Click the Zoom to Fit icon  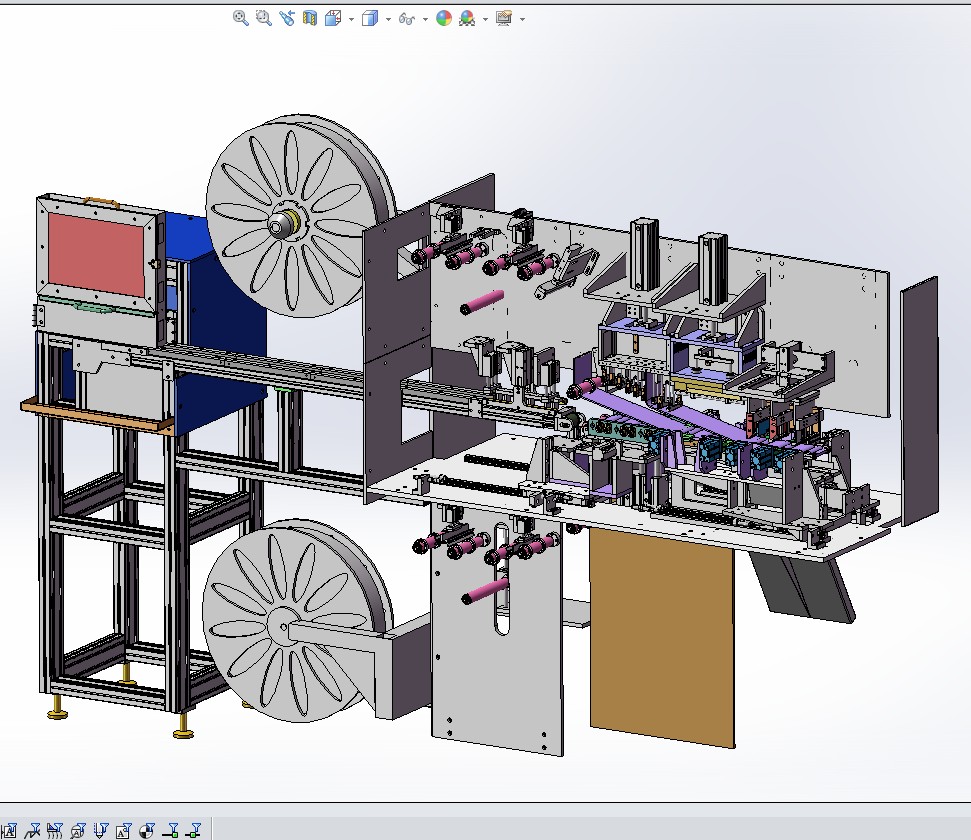point(241,18)
